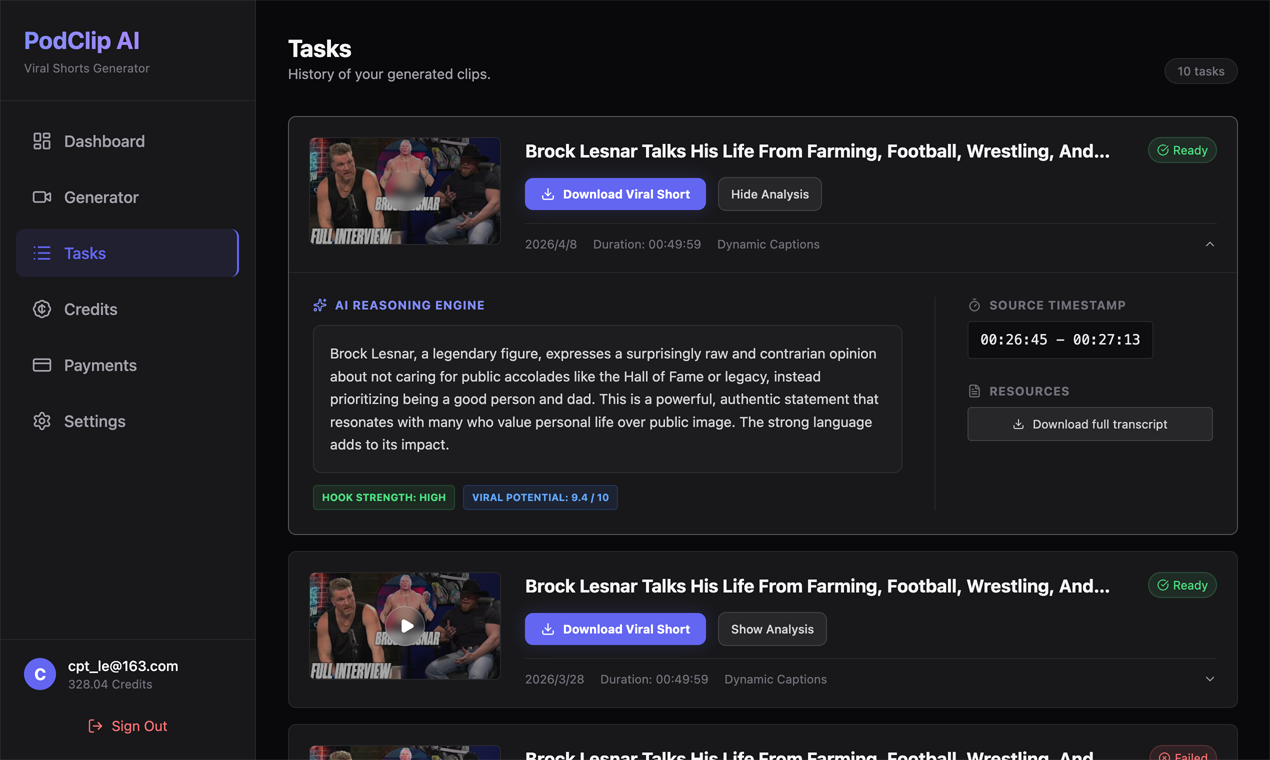1270x760 pixels.
Task: Click Dynamic Captions label on 2026/3/28 task
Action: pos(775,679)
